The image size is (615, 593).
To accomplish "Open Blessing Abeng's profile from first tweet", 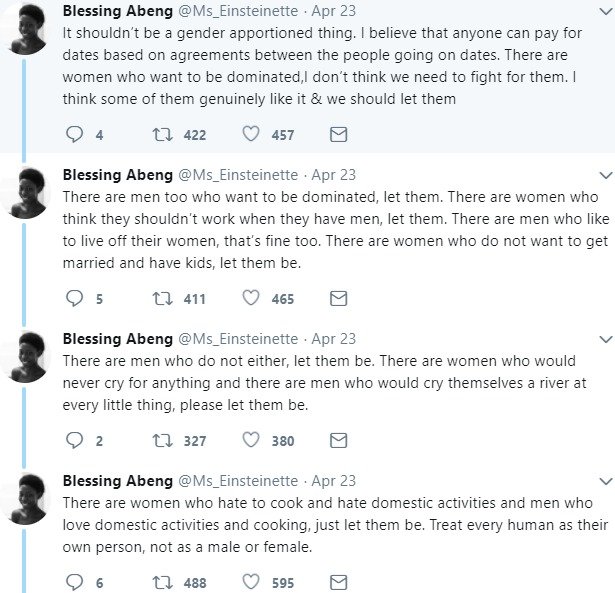I will [x=118, y=11].
